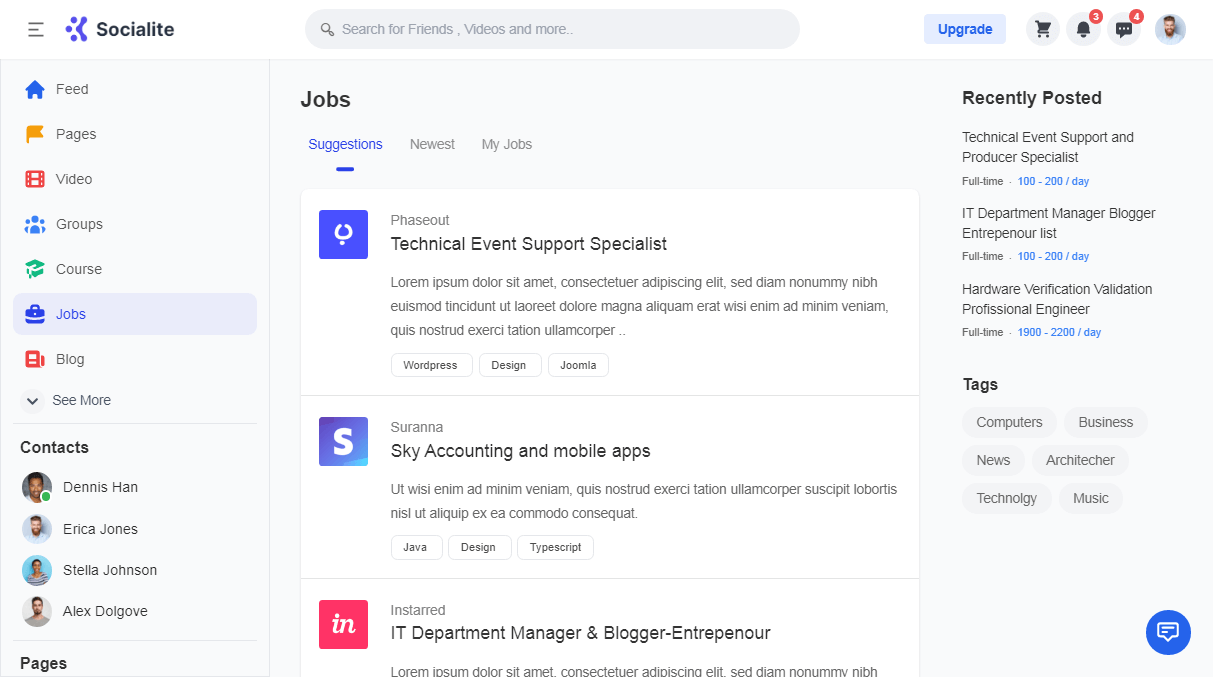
Task: Click the Suranna company logo
Action: coord(343,441)
